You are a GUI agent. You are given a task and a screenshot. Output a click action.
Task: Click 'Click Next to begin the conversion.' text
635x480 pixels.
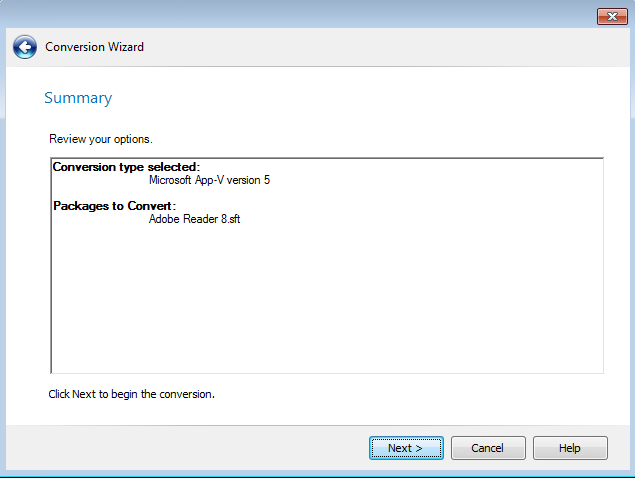point(132,394)
